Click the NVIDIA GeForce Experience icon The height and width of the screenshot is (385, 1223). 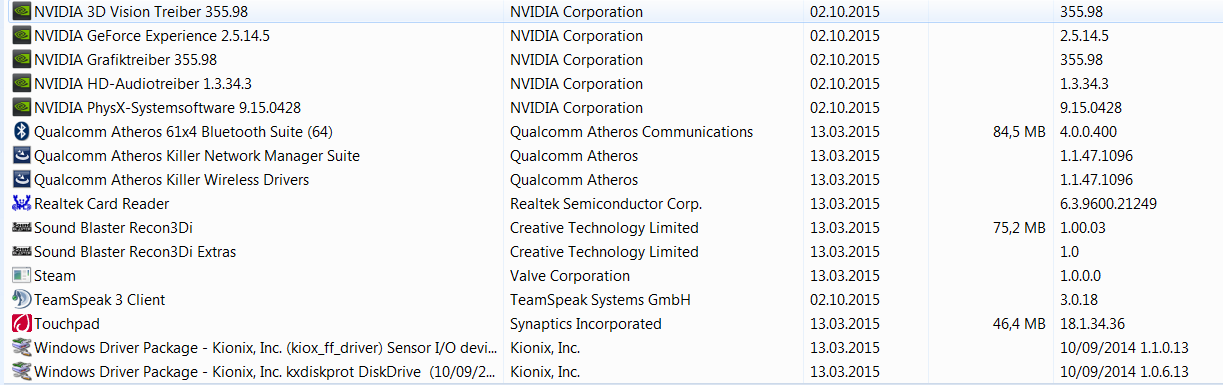(21, 35)
